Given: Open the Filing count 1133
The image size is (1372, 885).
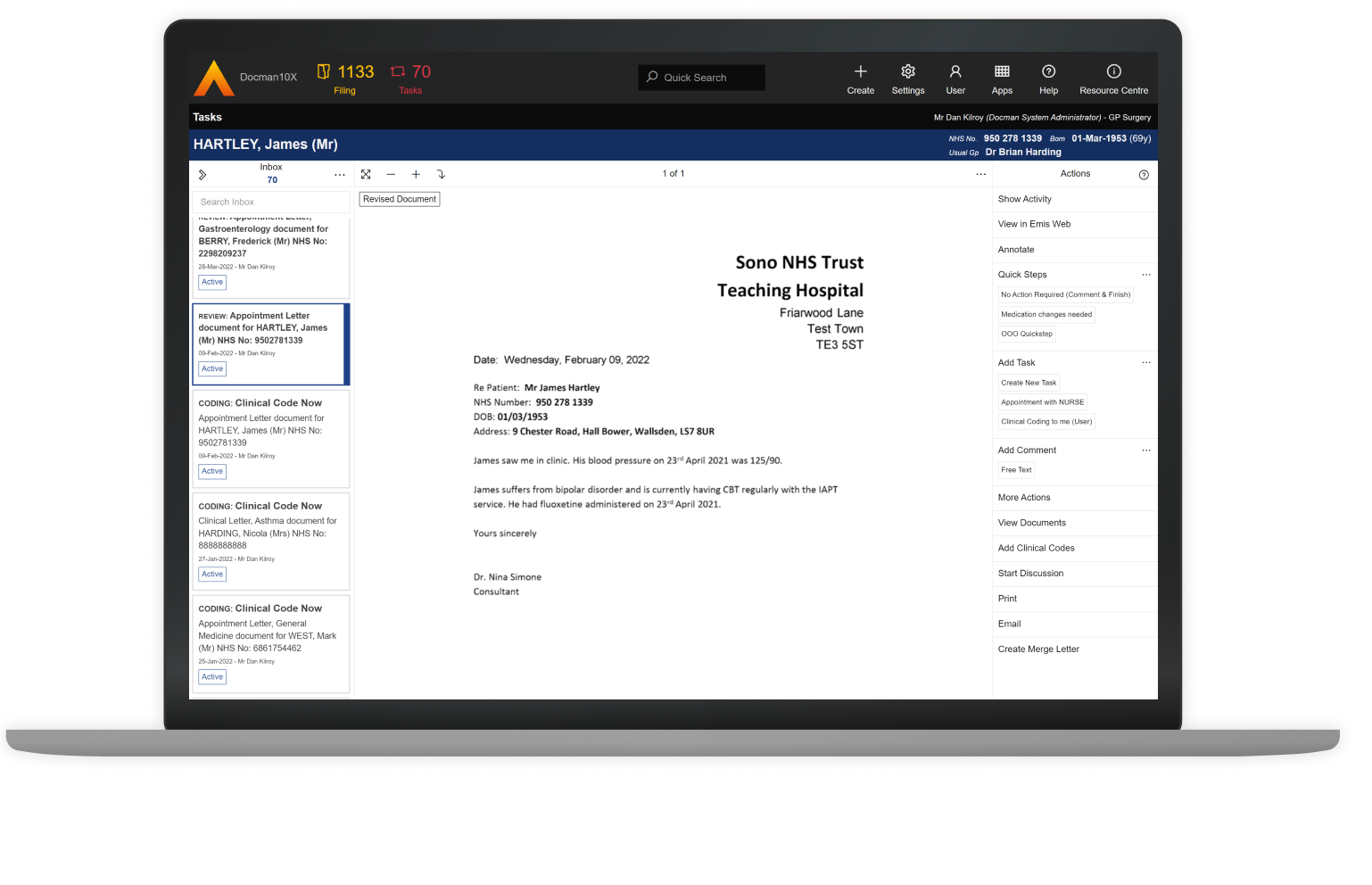Looking at the screenshot, I should (345, 78).
